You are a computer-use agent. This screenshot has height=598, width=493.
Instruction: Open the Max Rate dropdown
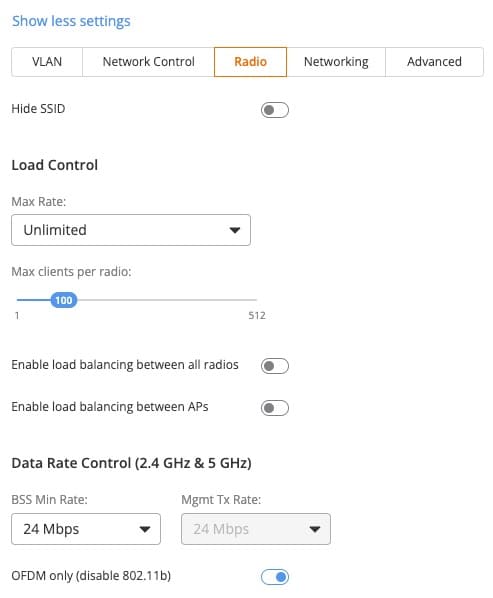coord(131,230)
